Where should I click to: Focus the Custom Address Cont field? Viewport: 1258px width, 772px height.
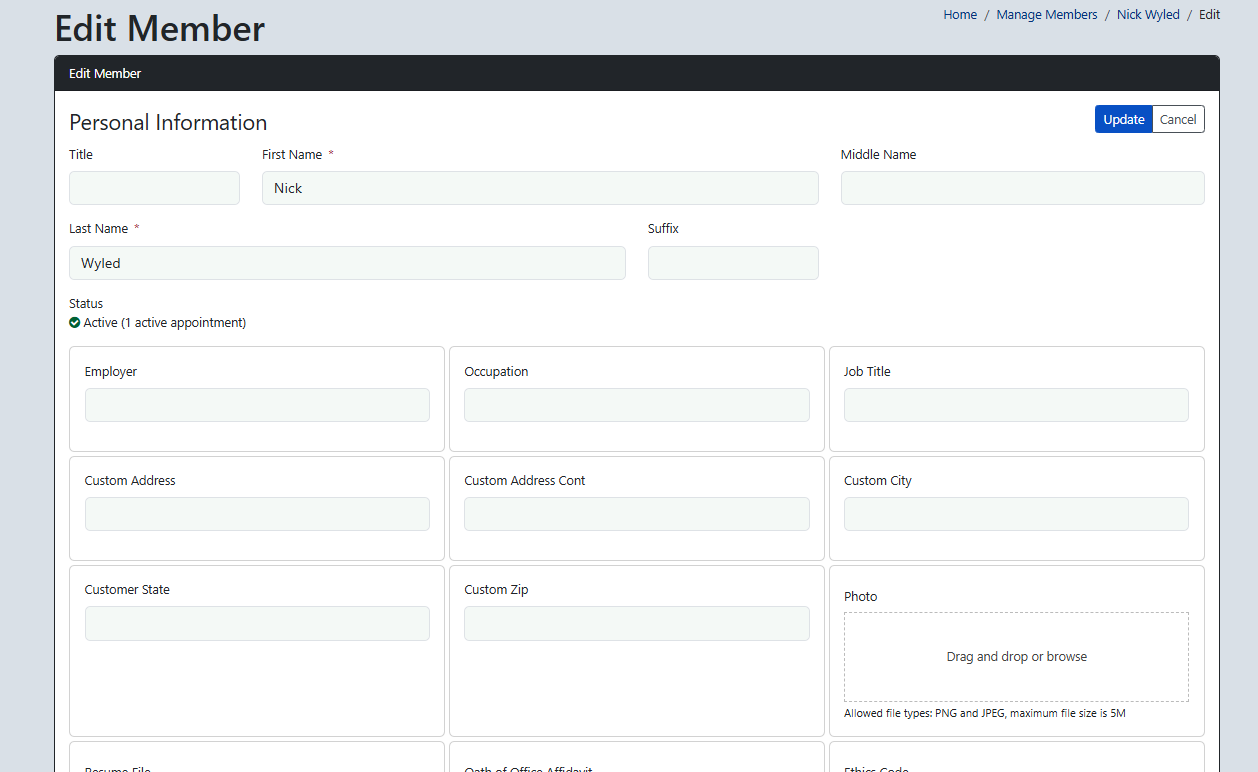coord(637,514)
